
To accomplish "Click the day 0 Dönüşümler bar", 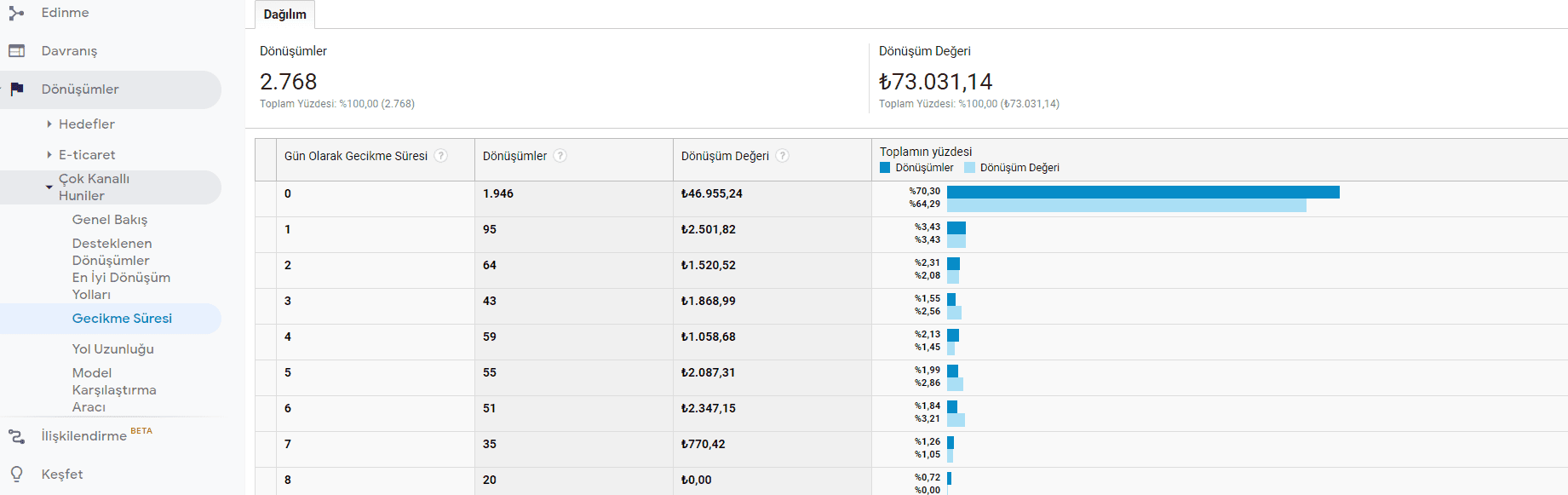I will point(1142,192).
